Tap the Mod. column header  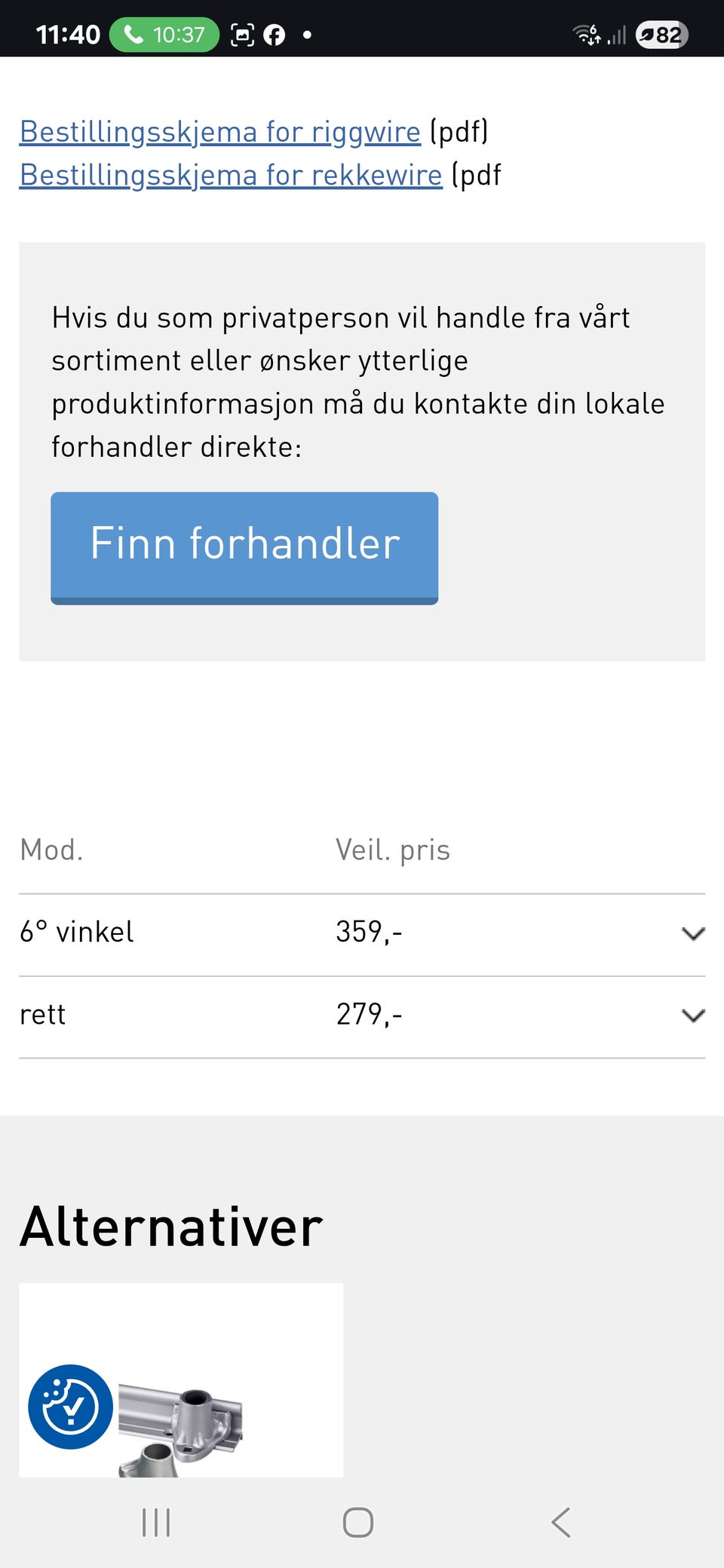pos(51,850)
